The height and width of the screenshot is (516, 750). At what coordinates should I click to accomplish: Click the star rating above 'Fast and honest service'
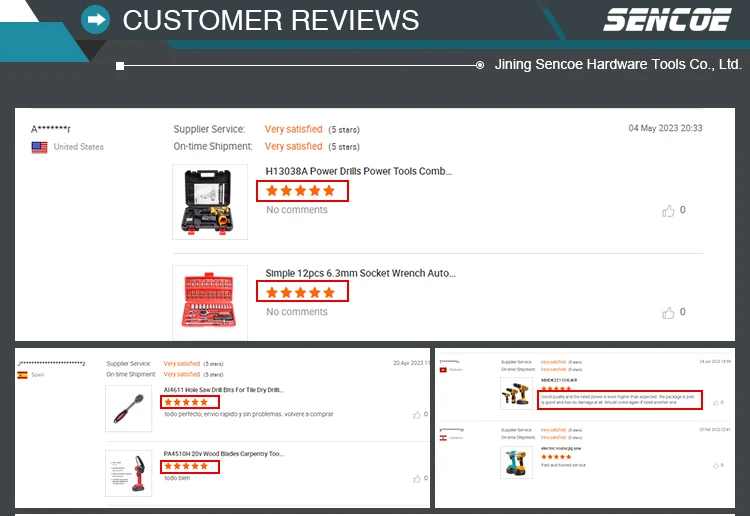coord(556,457)
